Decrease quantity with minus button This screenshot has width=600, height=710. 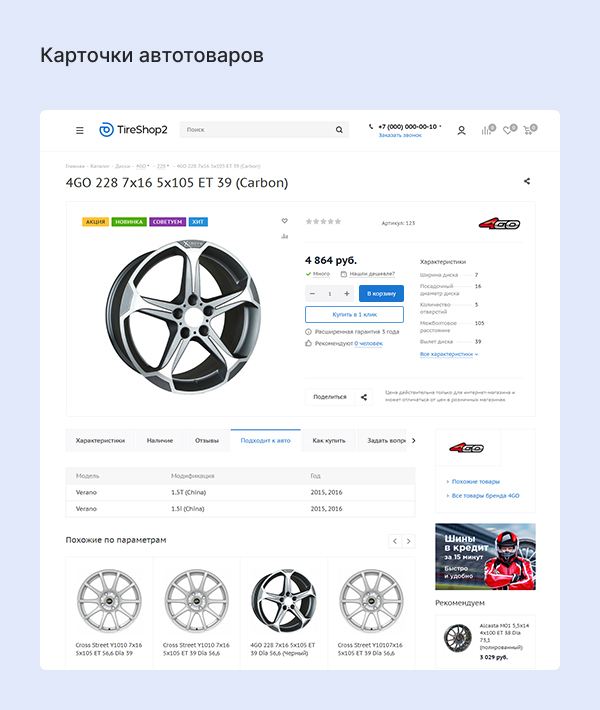[x=313, y=293]
